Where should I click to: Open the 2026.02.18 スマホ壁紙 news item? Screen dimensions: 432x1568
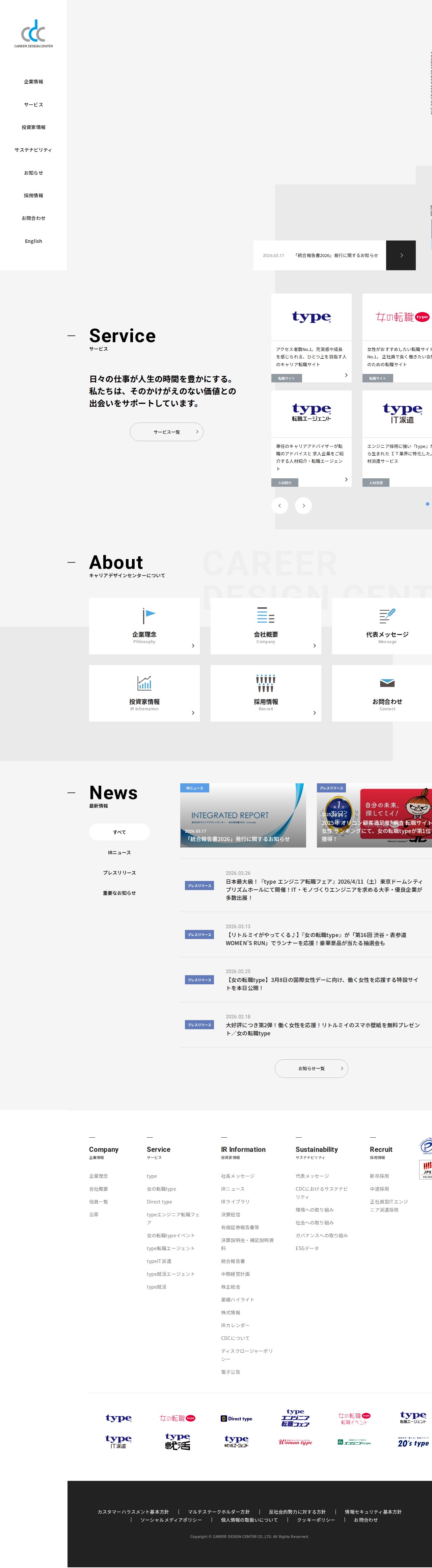306,1025
